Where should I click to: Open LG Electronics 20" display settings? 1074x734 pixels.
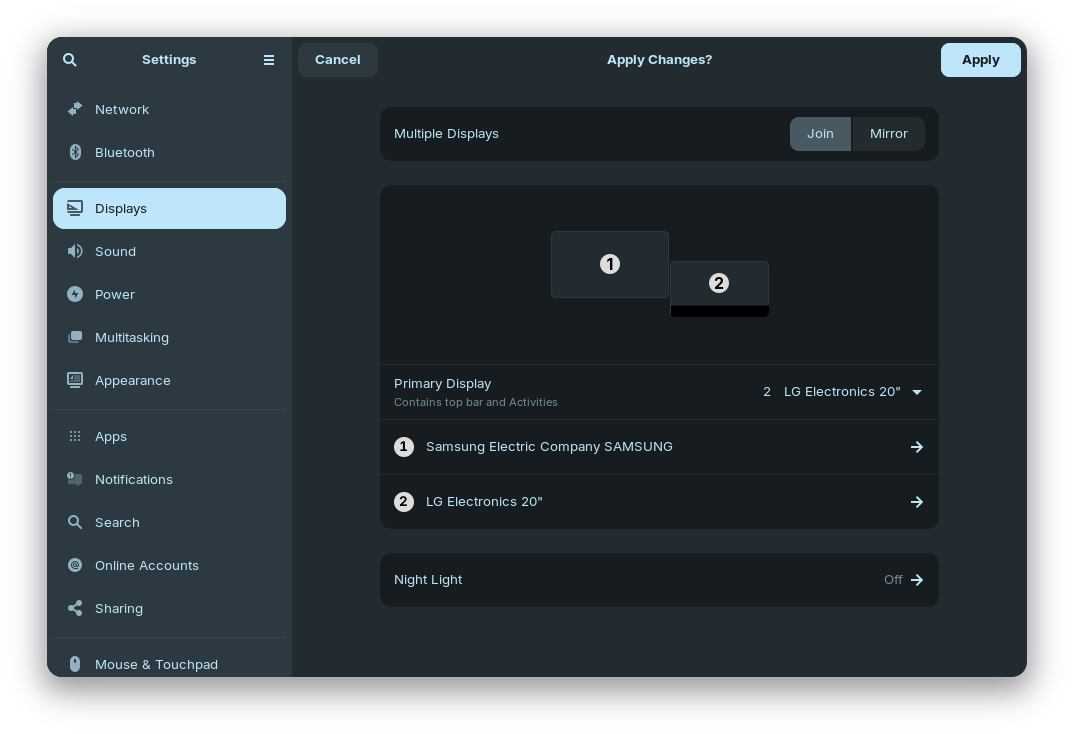pos(659,502)
